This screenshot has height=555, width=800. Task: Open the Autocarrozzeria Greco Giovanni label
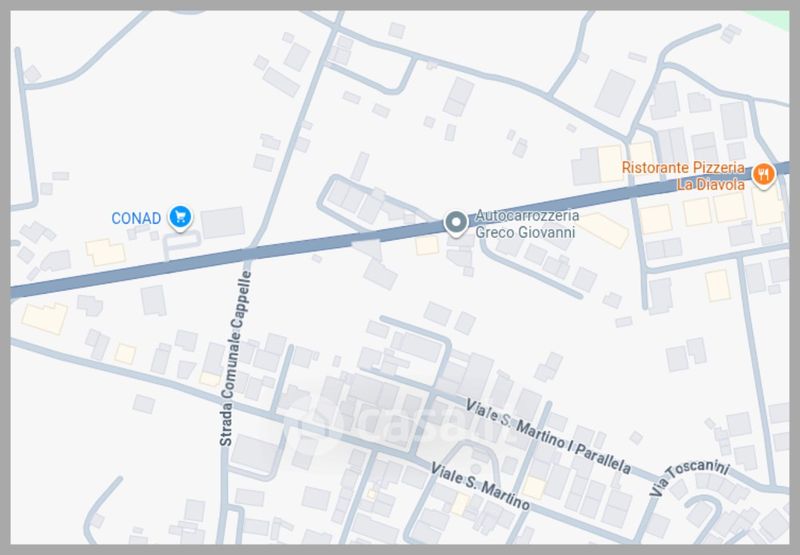[x=527, y=224]
